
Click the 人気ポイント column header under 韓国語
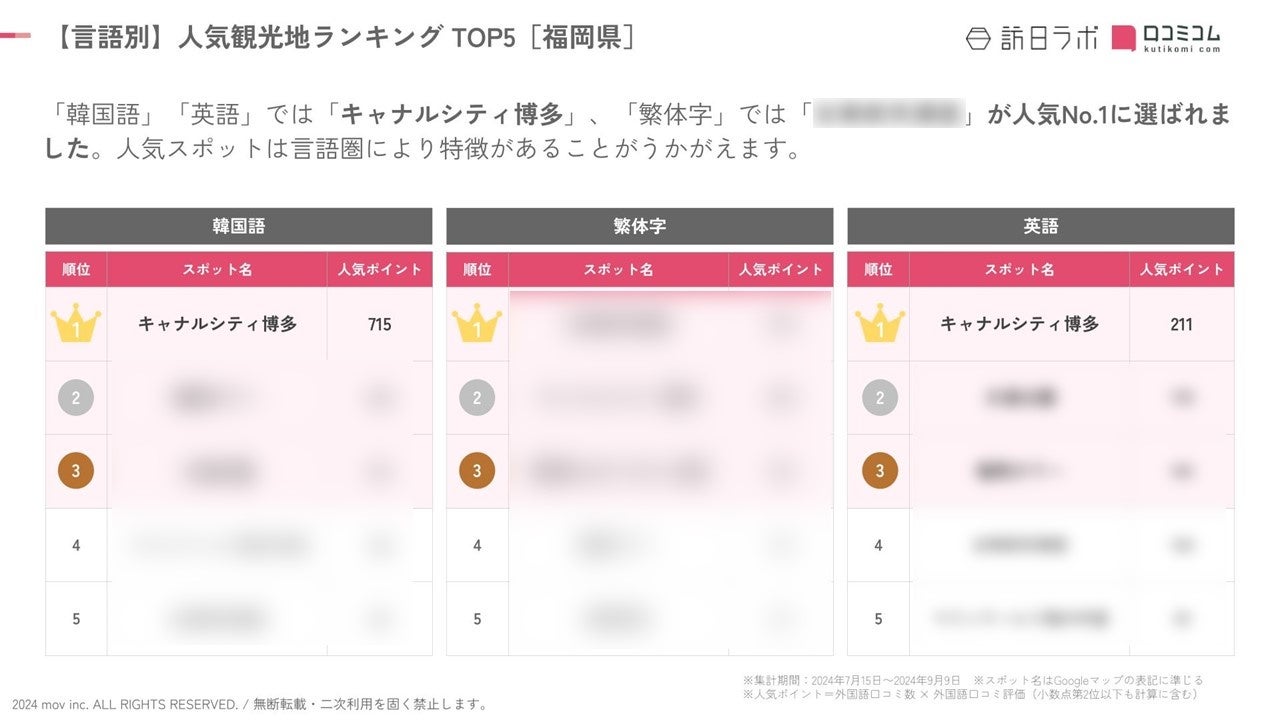[379, 269]
